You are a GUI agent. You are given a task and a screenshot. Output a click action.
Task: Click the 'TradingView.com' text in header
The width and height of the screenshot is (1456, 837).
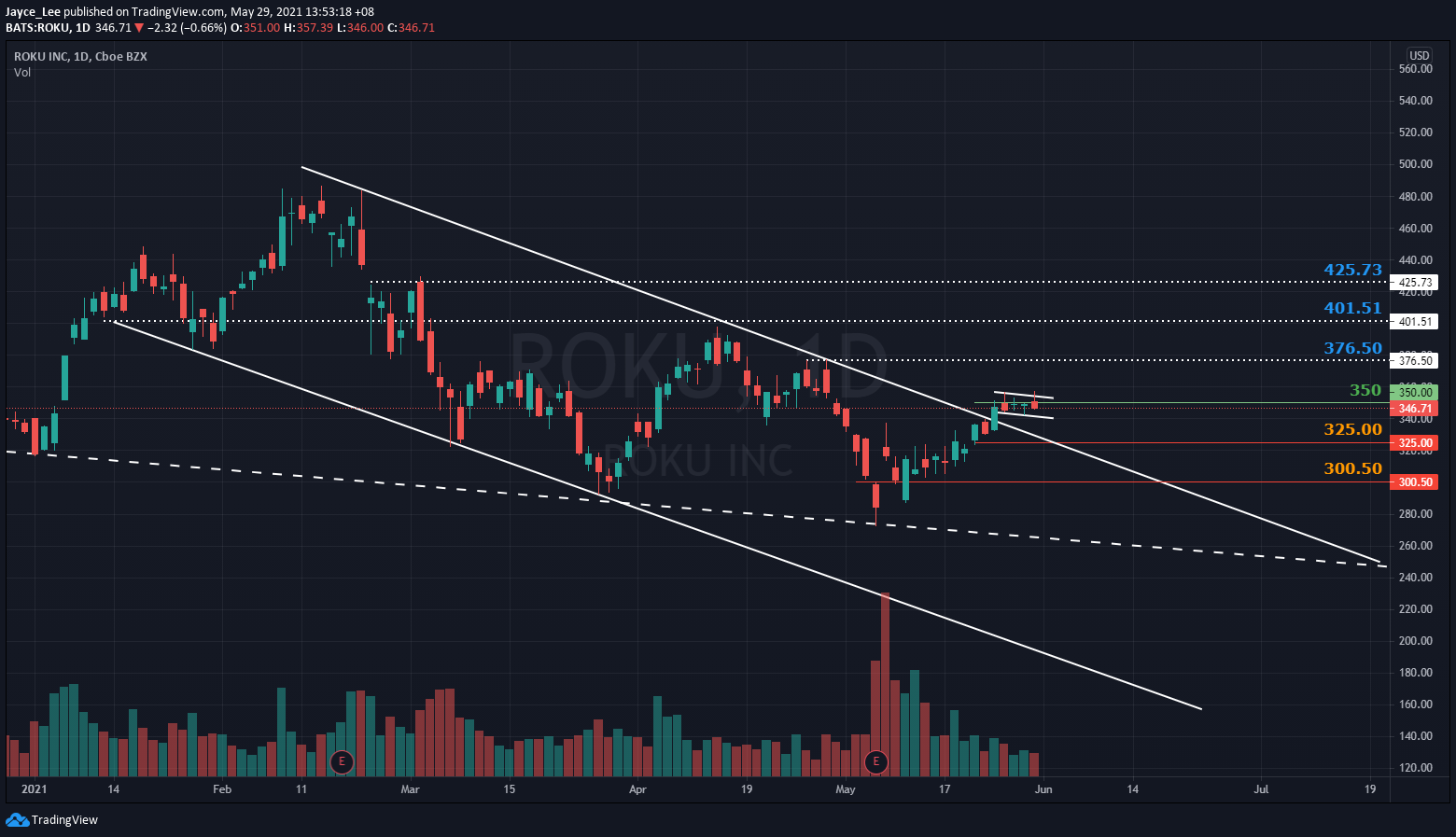[x=179, y=12]
